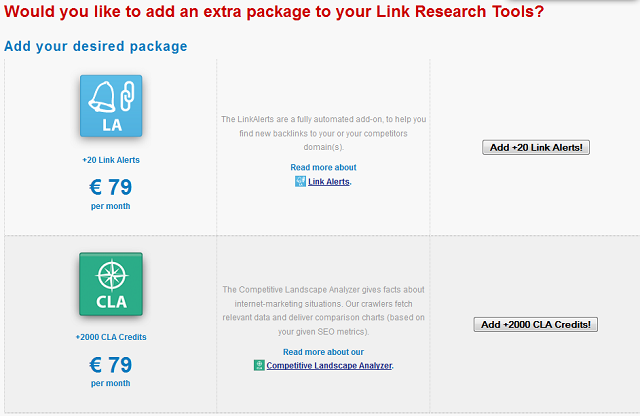Click the € 79 price under Link Alerts
The image size is (640, 416).
pyautogui.click(x=111, y=187)
